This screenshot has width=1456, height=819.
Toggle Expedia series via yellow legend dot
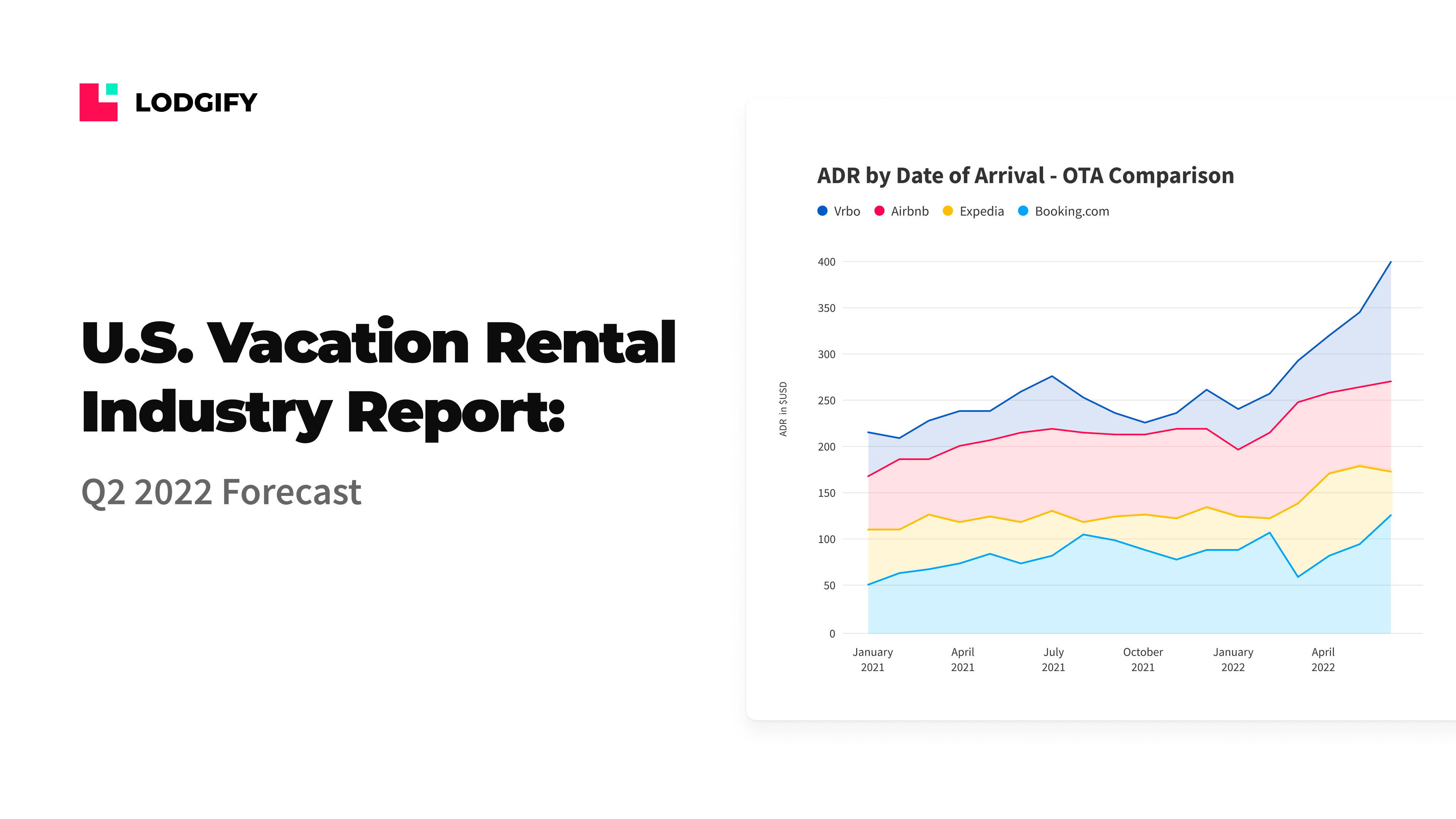(948, 211)
